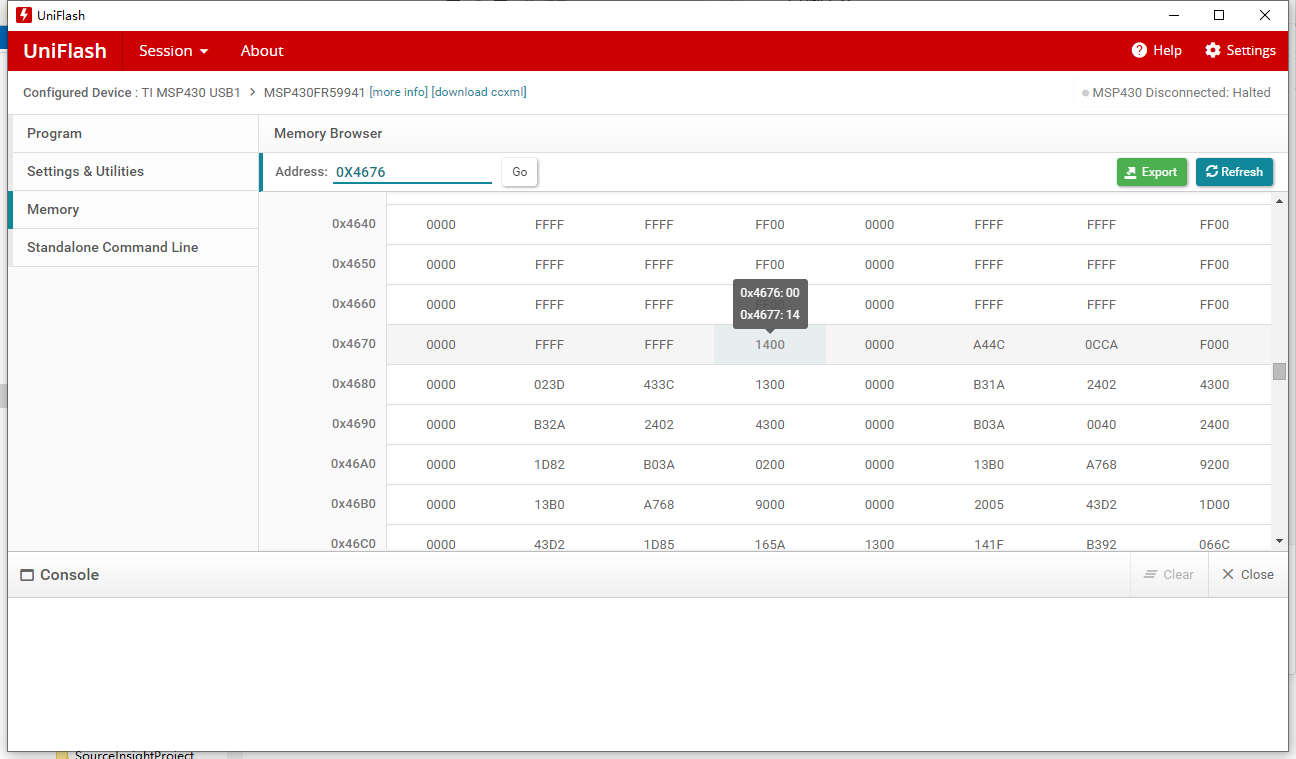1296x759 pixels.
Task: Click the scroll-up arrow of the memory table
Action: click(x=1279, y=202)
